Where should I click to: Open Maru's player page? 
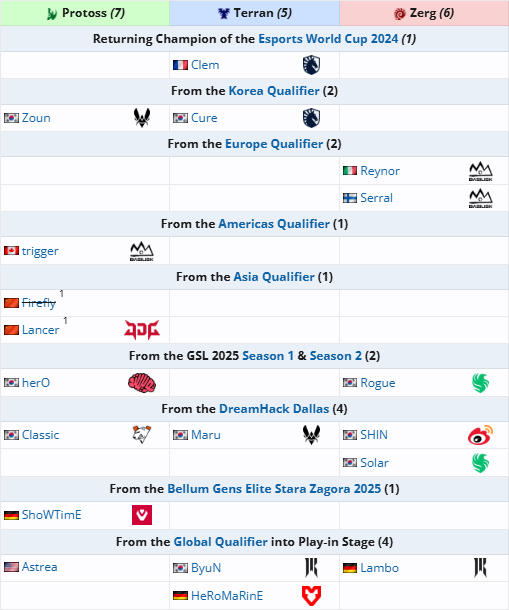tap(205, 435)
